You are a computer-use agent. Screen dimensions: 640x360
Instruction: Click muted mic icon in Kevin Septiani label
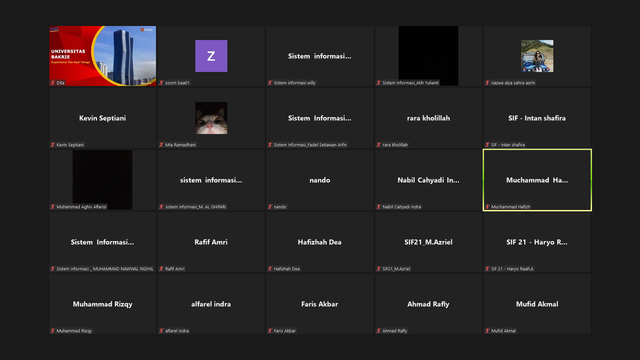point(53,144)
